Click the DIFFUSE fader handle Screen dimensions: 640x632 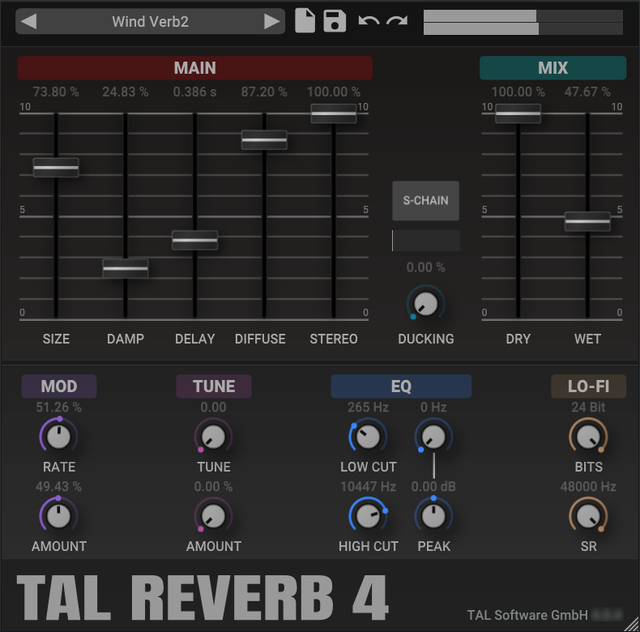point(264,140)
